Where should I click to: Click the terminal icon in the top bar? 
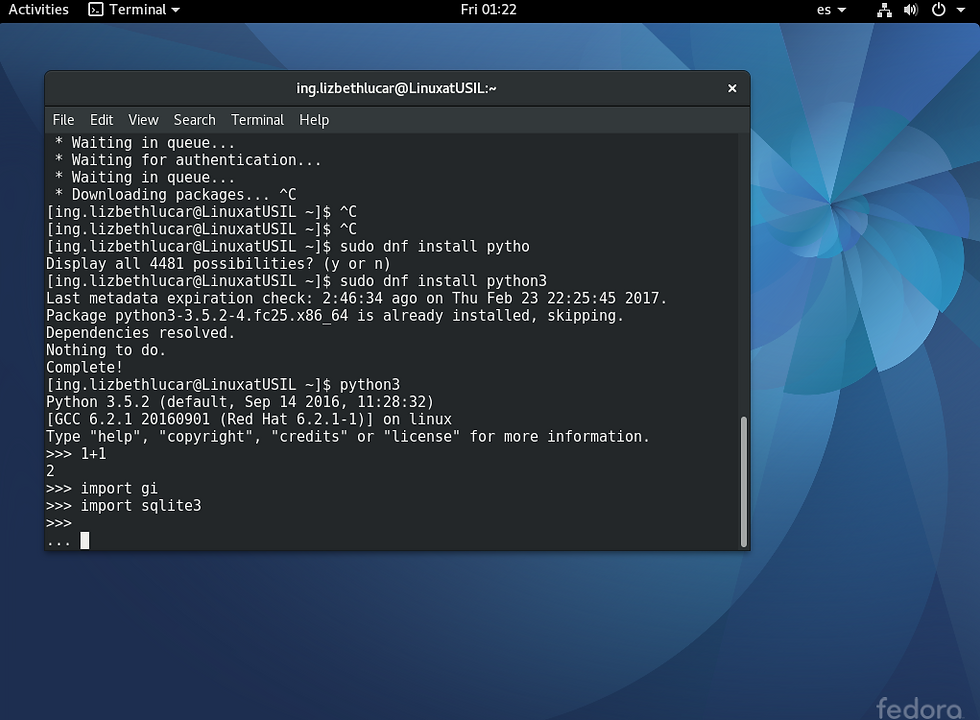coord(96,9)
